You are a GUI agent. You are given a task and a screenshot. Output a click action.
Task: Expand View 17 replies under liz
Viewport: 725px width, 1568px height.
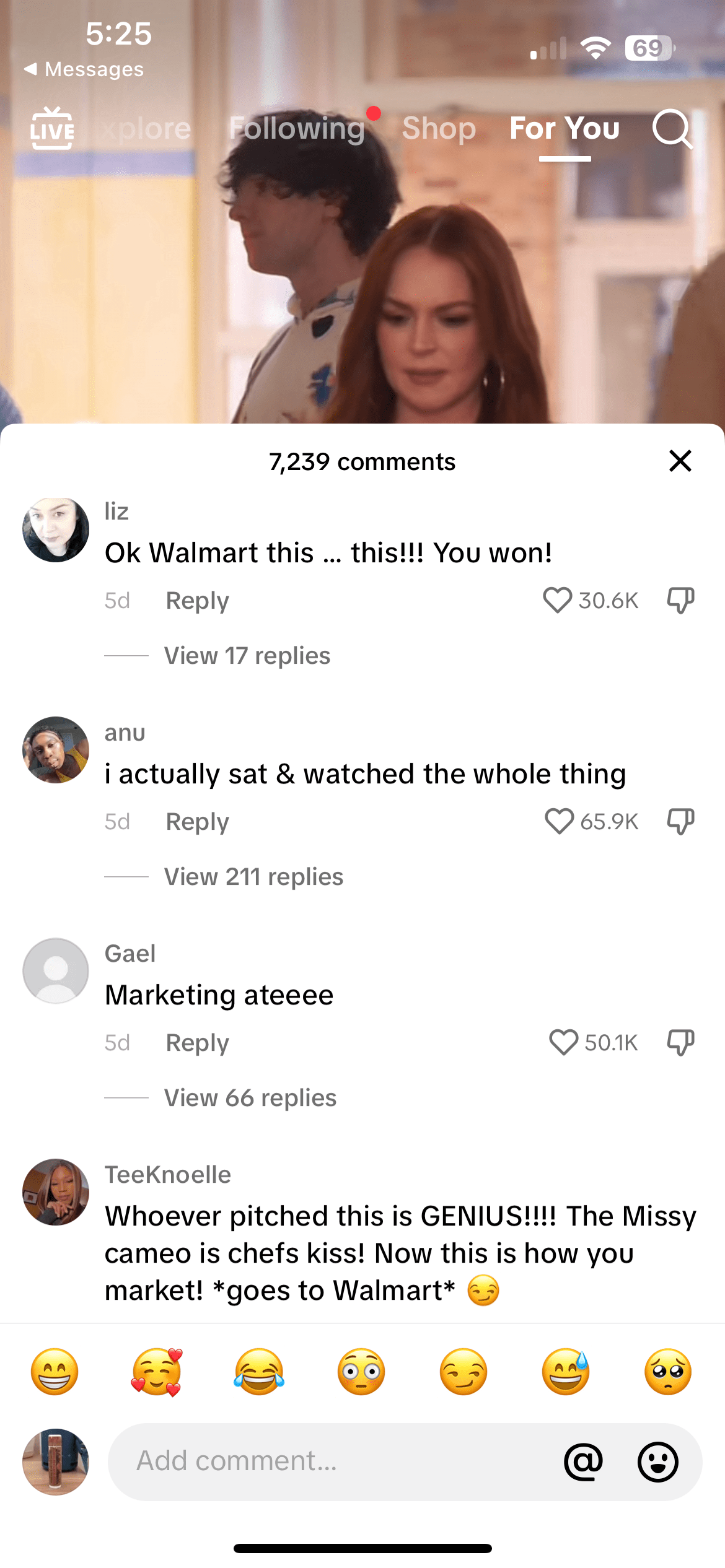pos(247,656)
